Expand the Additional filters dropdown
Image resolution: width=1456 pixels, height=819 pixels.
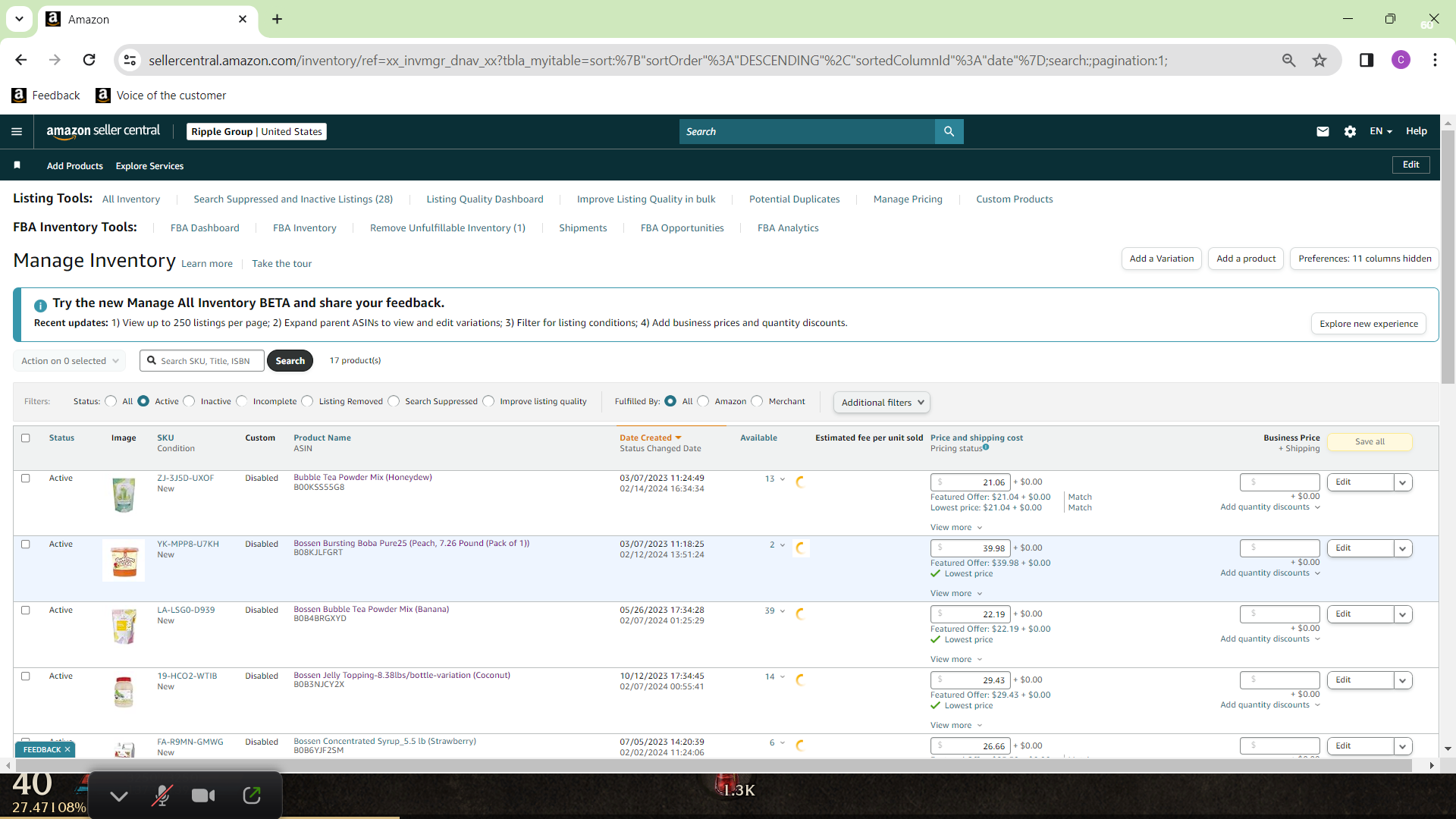pos(882,402)
